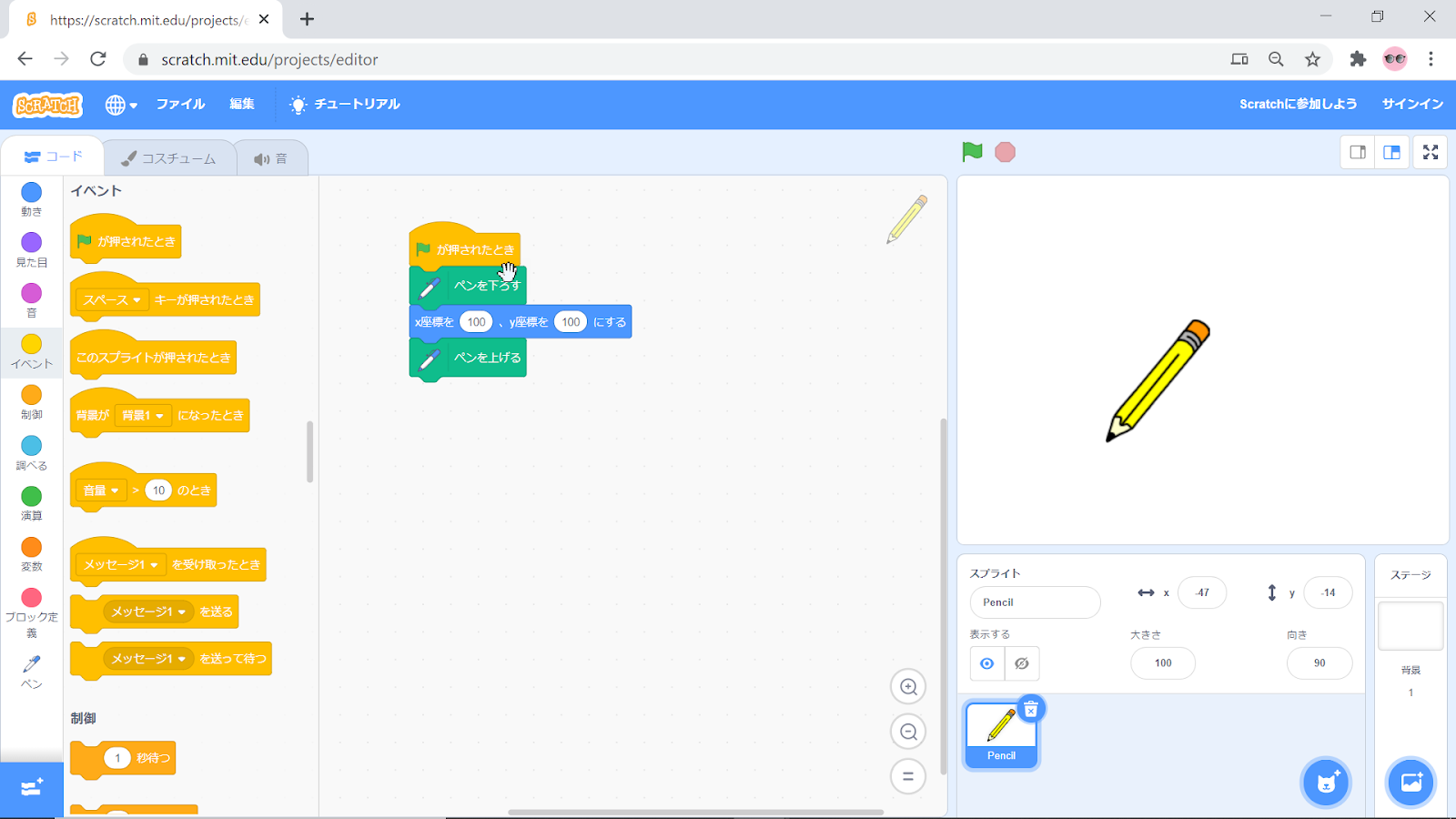Click the pencil sprite on stage
This screenshot has height=819, width=1456.
pyautogui.click(x=1158, y=380)
